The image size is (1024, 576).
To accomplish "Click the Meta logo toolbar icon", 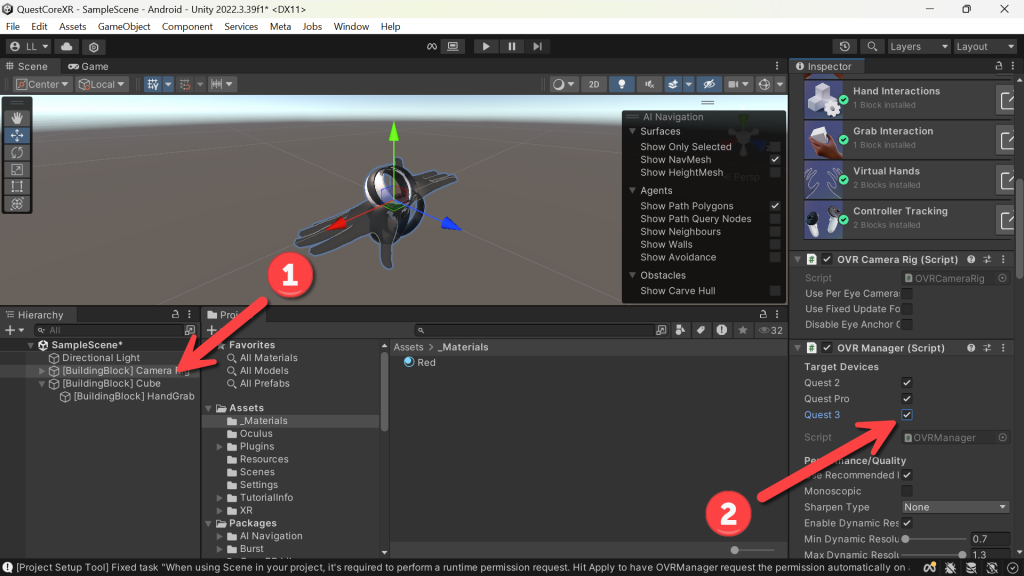I will point(432,46).
